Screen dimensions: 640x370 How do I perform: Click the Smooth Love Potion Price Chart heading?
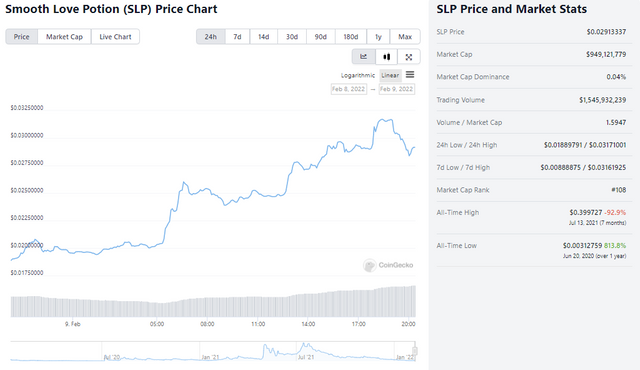[111, 9]
